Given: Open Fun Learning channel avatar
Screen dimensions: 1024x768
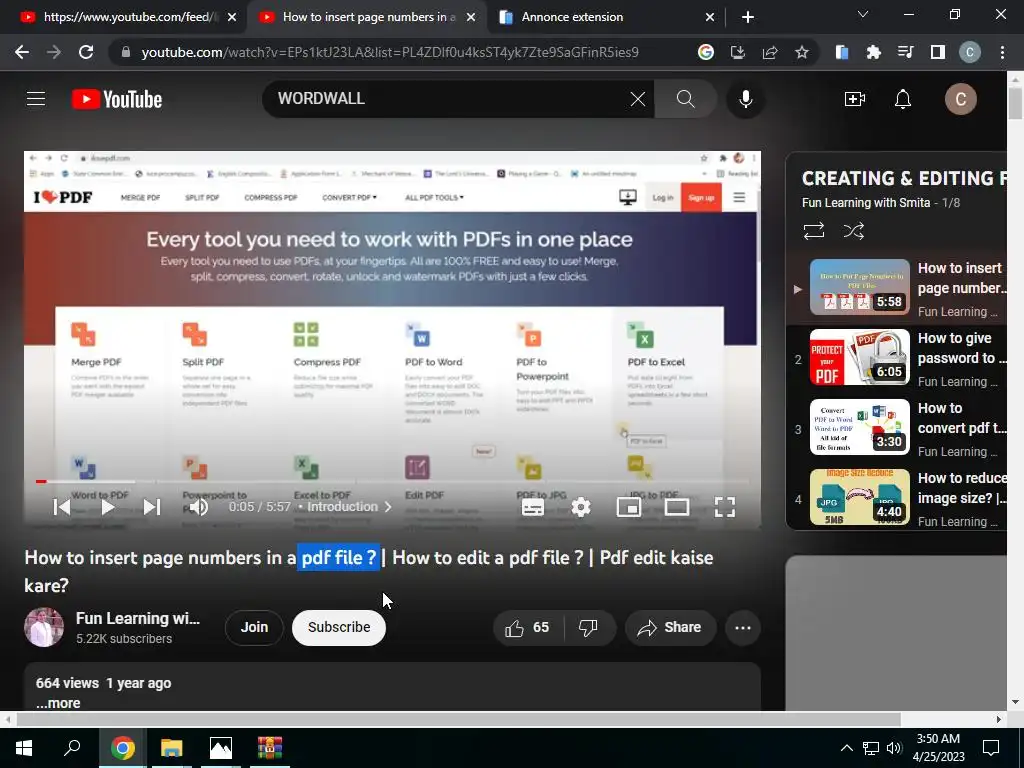Looking at the screenshot, I should pos(44,628).
